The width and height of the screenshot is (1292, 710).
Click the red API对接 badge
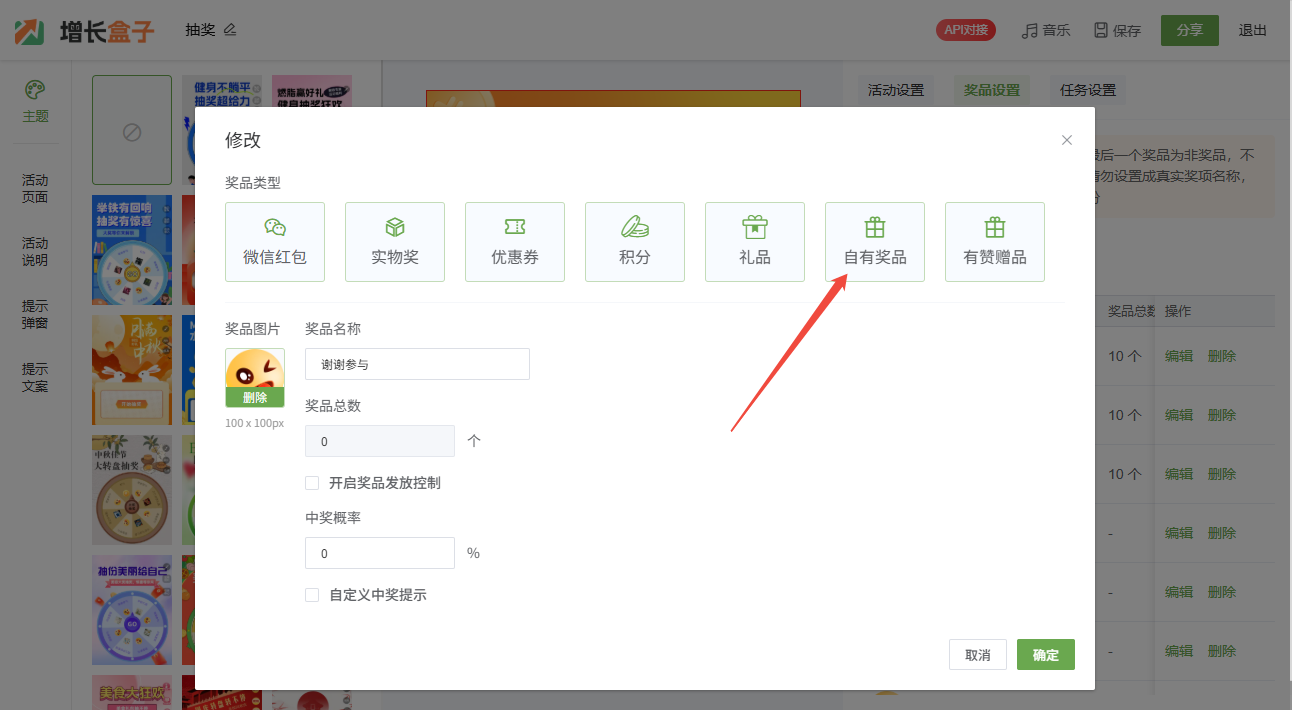pos(967,30)
